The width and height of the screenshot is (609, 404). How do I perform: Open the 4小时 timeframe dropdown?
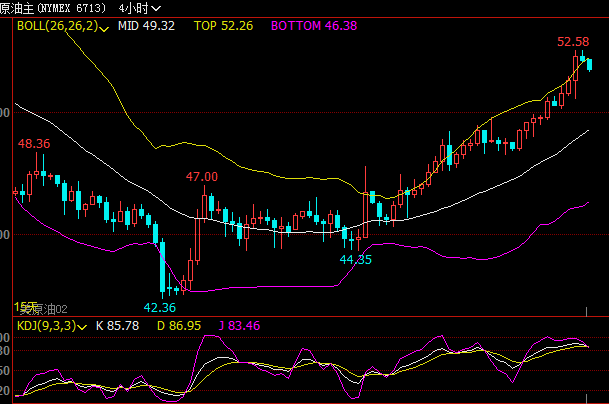click(x=140, y=8)
